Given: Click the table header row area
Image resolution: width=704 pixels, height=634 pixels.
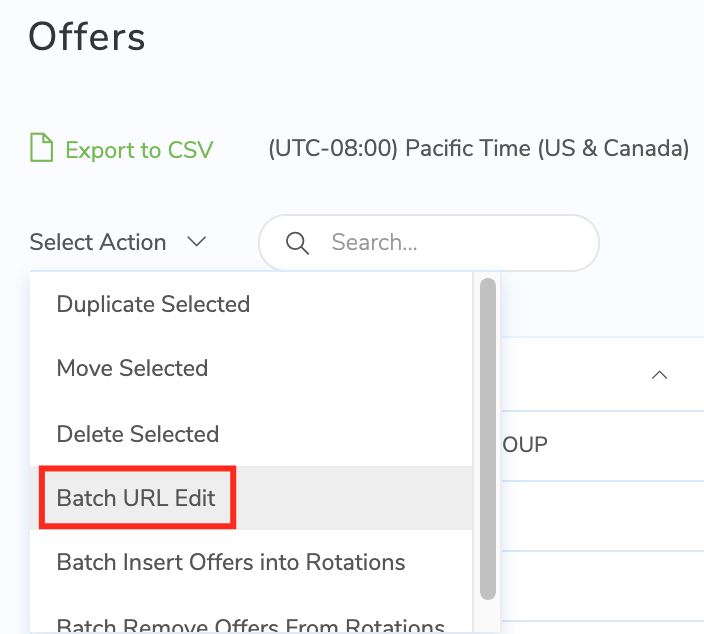Looking at the screenshot, I should pyautogui.click(x=603, y=374).
